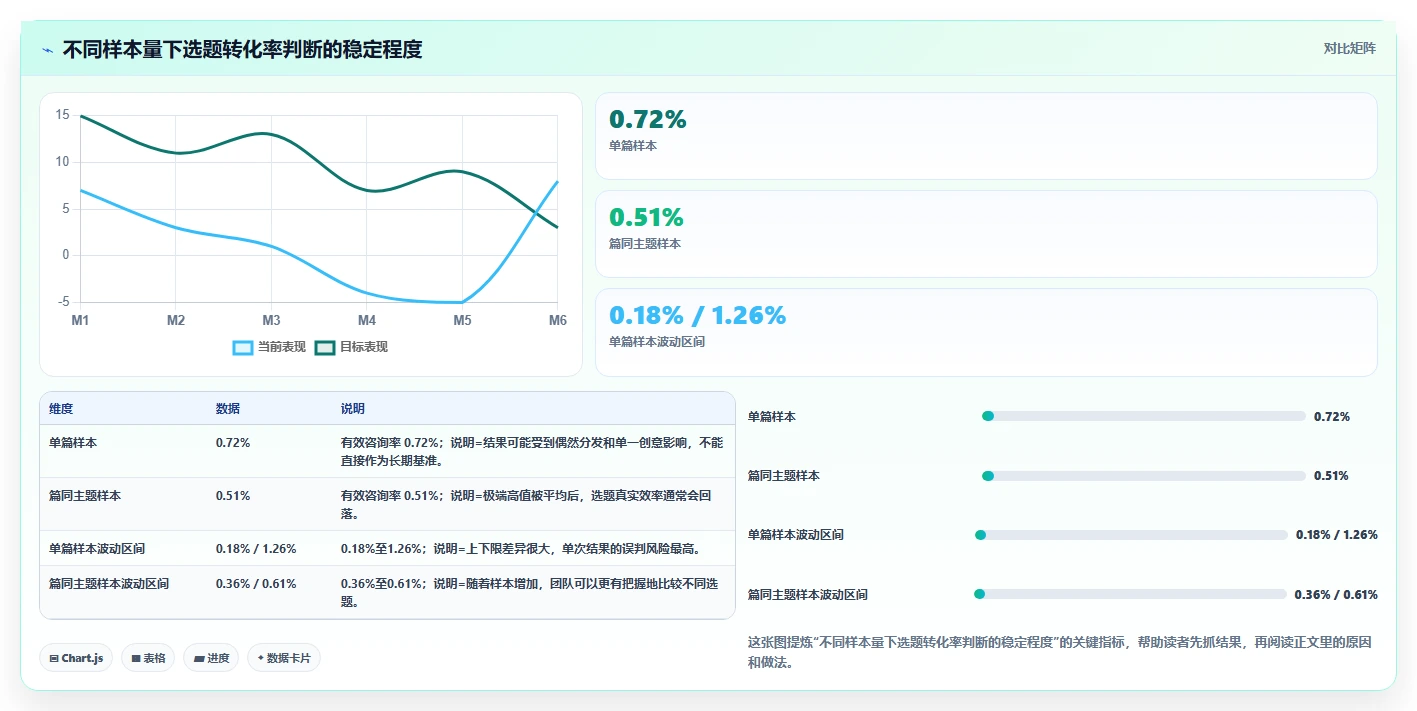Click the M6 axis label on chart
This screenshot has height=711, width=1417.
coord(558,320)
